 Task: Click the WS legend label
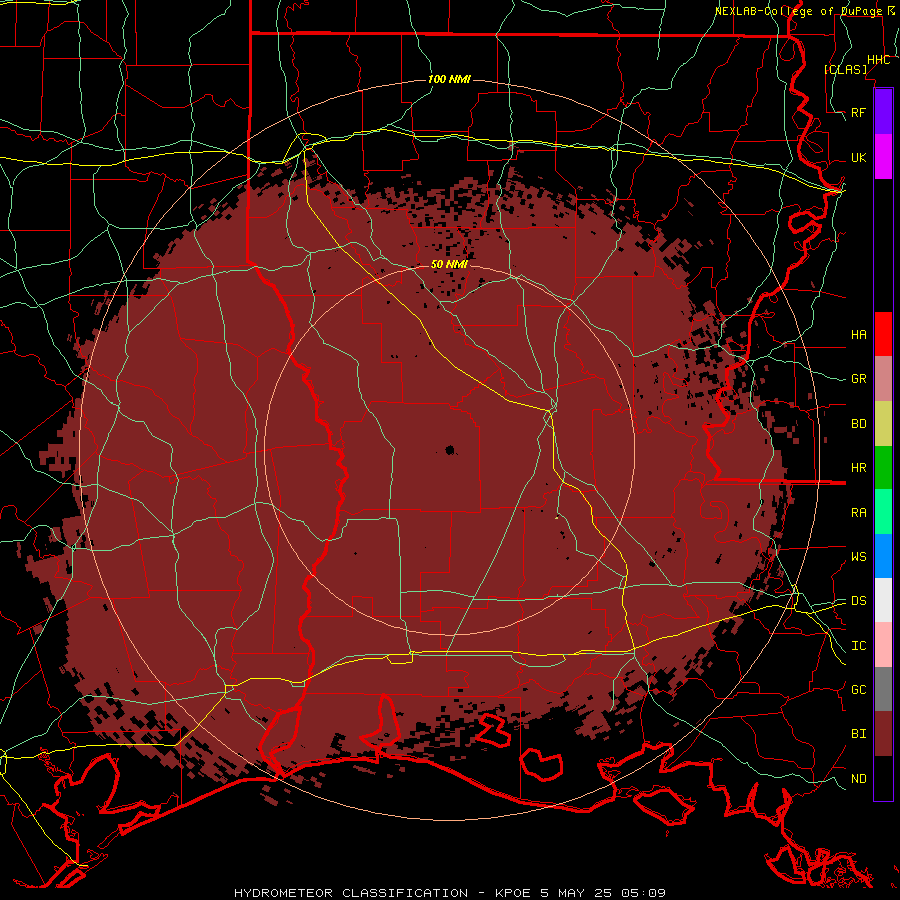(x=859, y=556)
